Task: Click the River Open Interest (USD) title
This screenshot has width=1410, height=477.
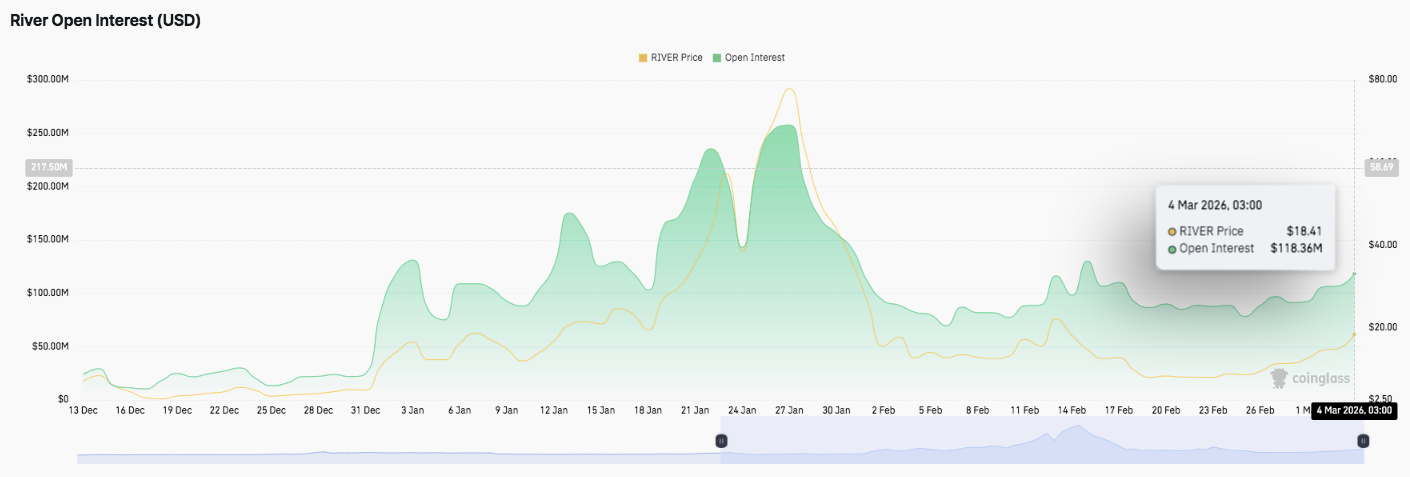Action: (x=106, y=21)
